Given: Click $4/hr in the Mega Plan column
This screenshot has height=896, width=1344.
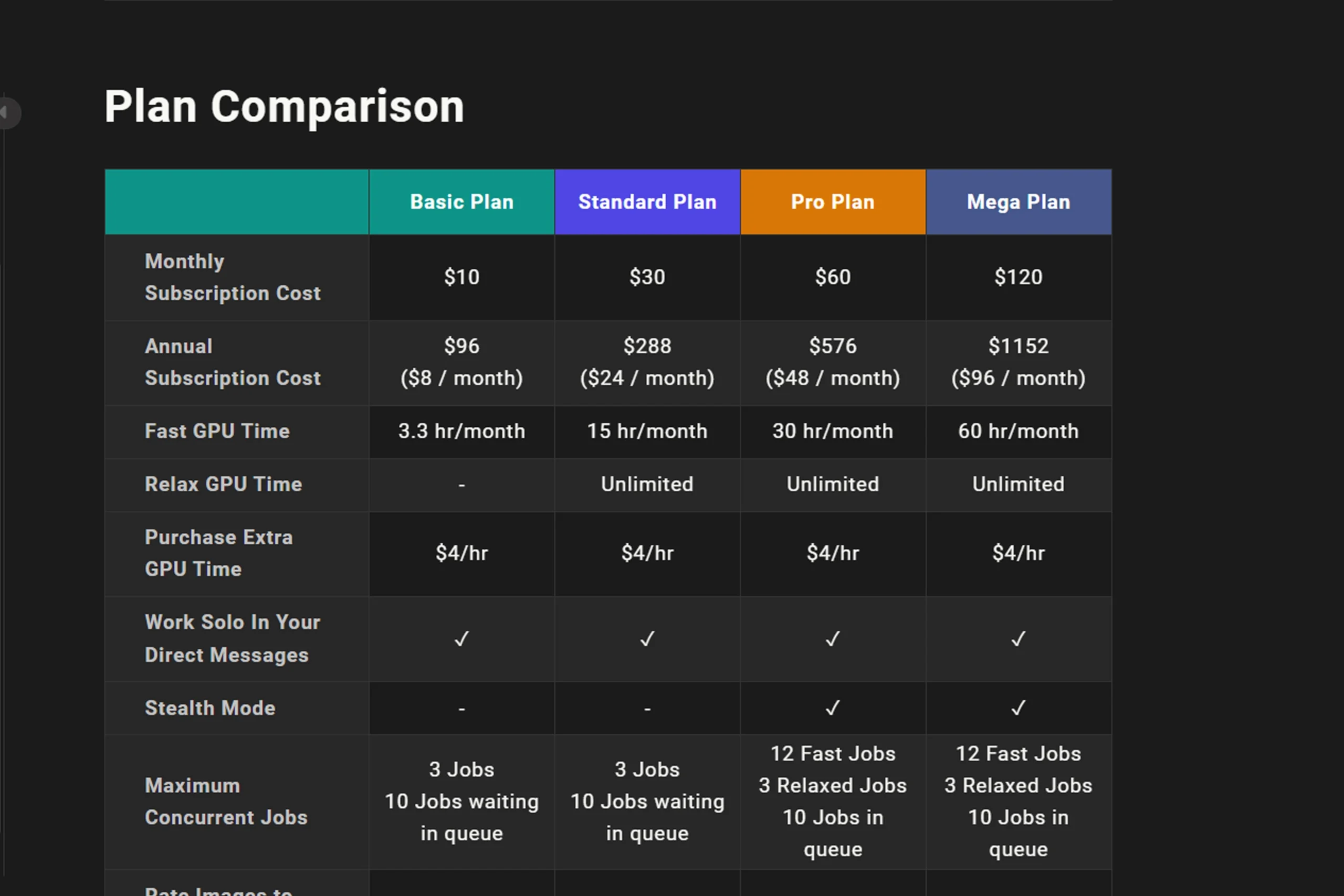Looking at the screenshot, I should [x=1019, y=554].
